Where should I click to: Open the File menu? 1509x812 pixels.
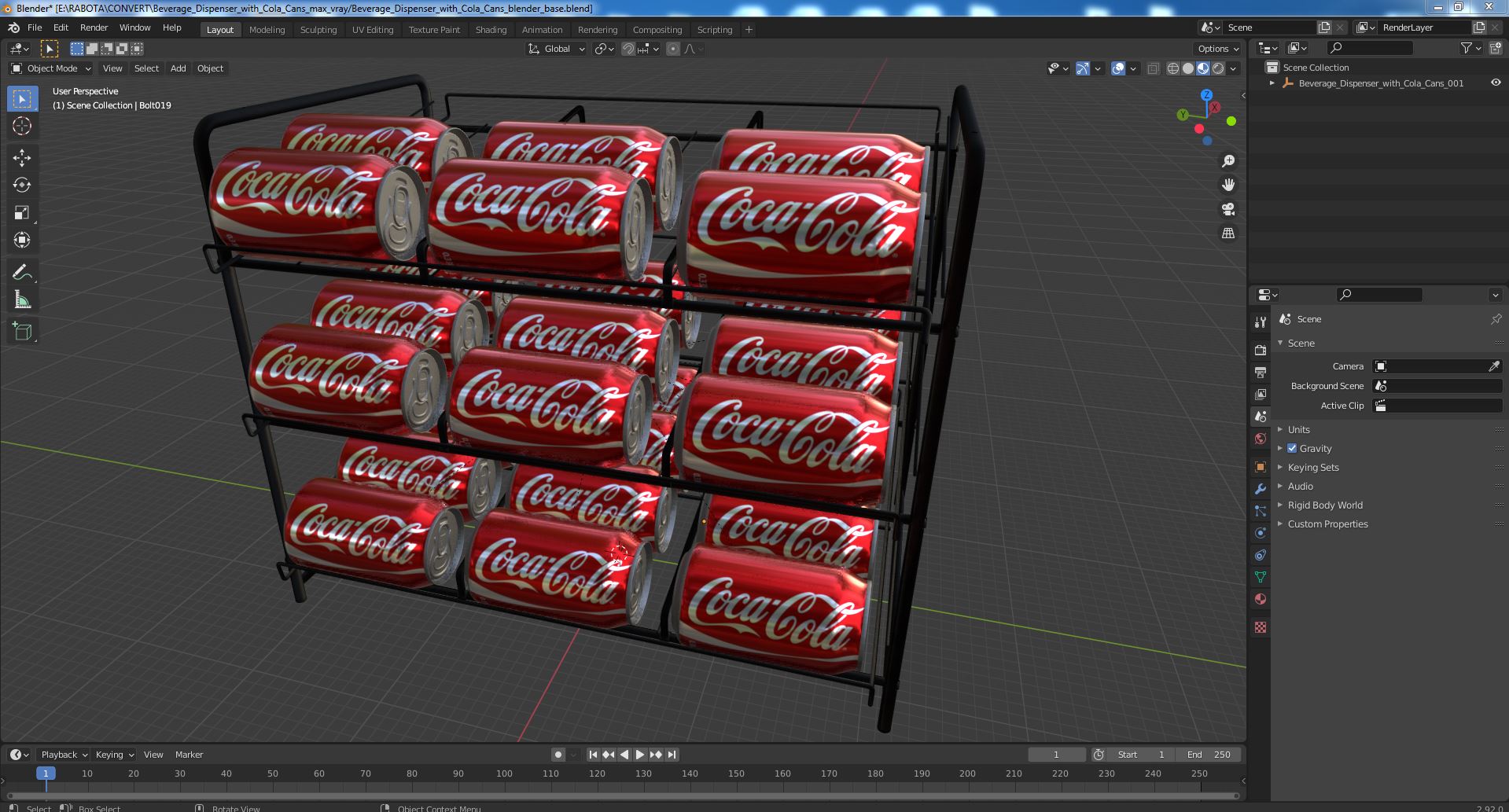[35, 28]
